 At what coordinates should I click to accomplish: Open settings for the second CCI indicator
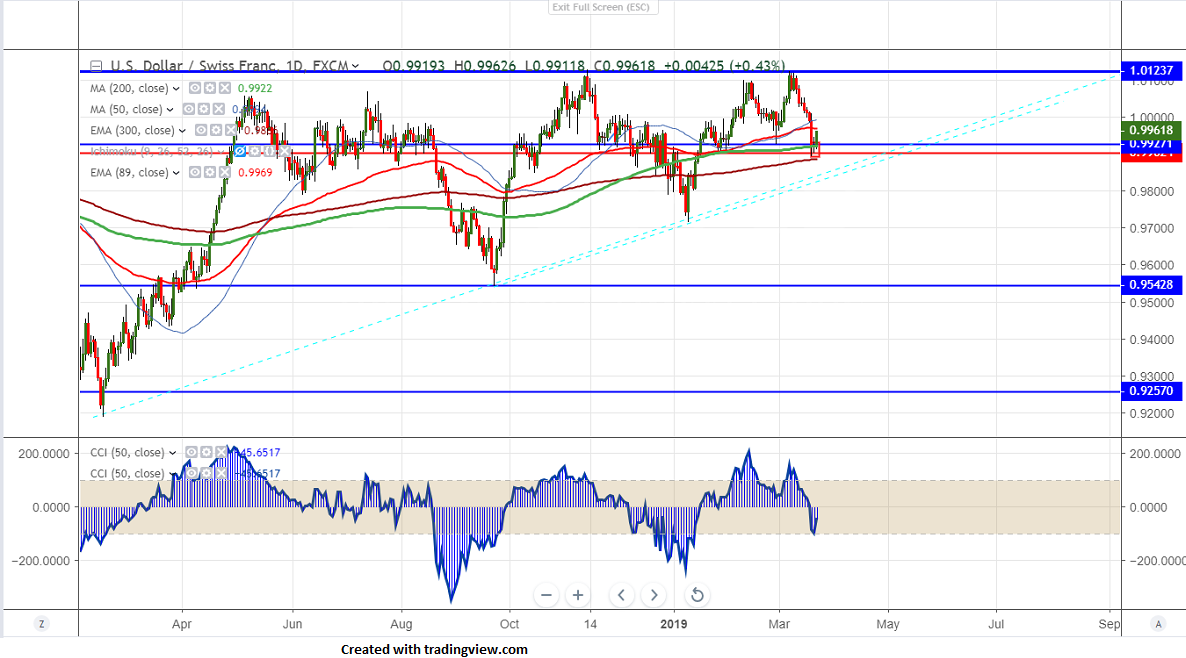[206, 473]
